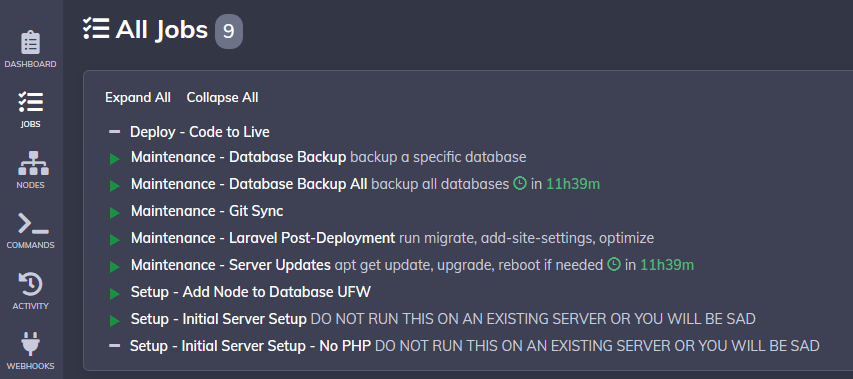Run the Add Node to Database UFW arrow
Screen dimensions: 853x379
114,294
